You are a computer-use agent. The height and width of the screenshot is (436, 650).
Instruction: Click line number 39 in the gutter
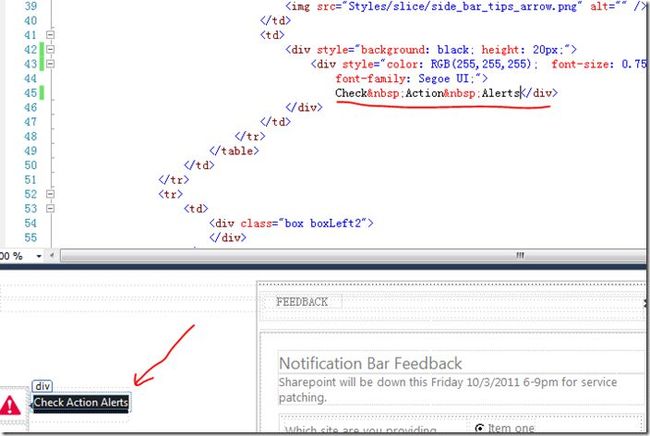click(x=30, y=6)
